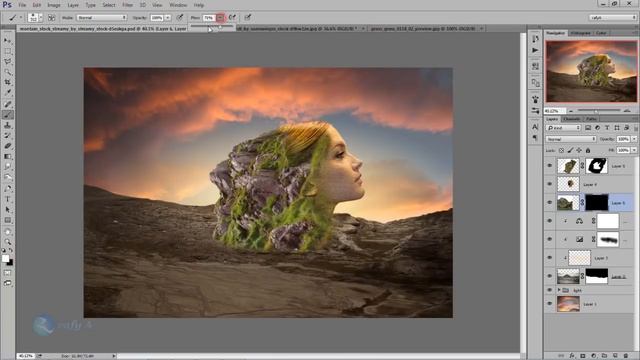This screenshot has height=360, width=640.
Task: Select the Move tool in the toolbox
Action: click(8, 40)
